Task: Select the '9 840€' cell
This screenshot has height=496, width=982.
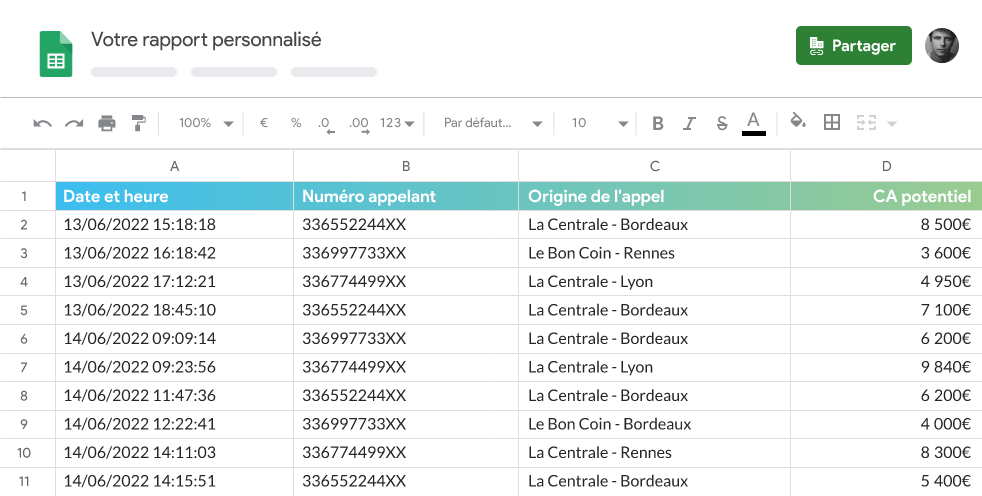Action: 886,367
